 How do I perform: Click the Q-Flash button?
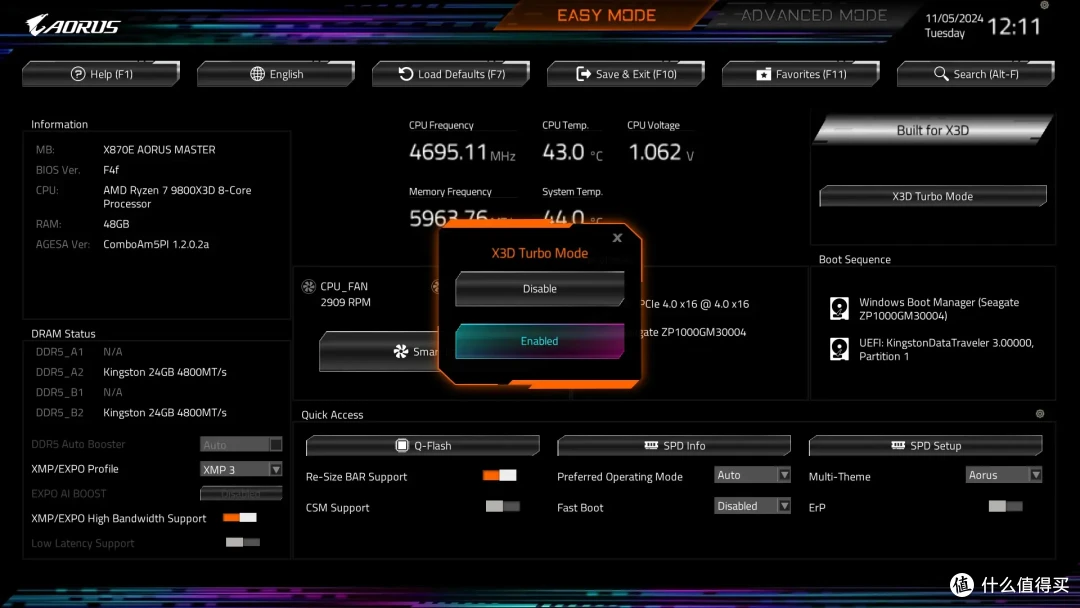(x=423, y=445)
